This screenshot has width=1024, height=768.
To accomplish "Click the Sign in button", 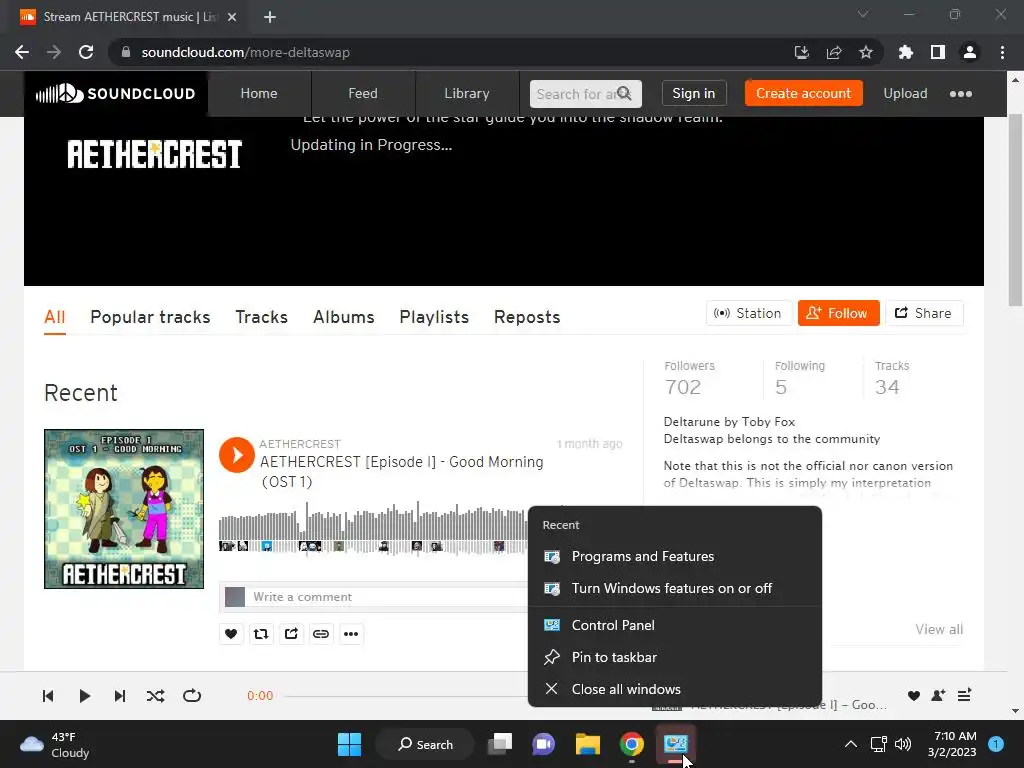I will click(x=694, y=93).
